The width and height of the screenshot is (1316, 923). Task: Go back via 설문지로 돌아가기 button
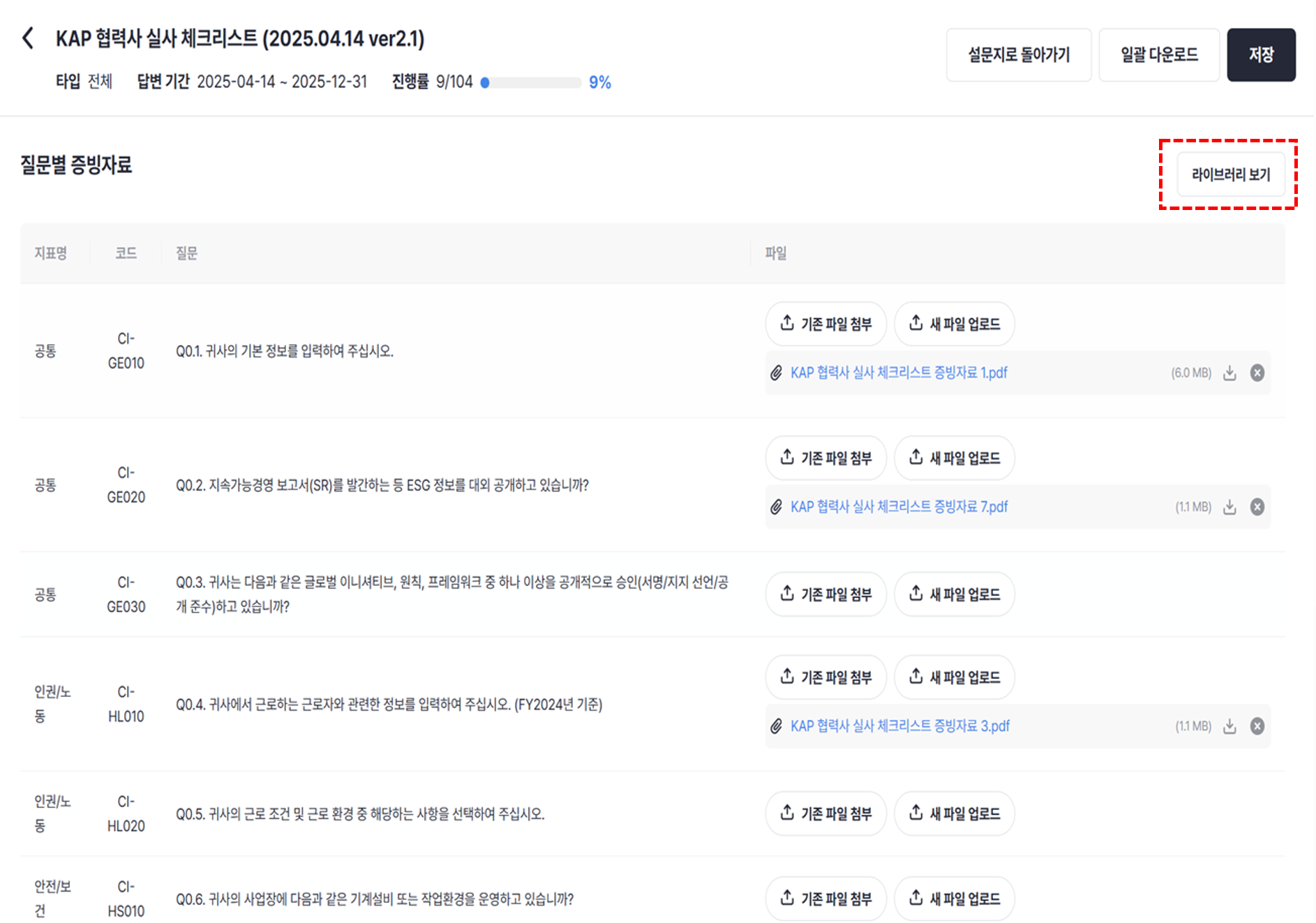(x=1018, y=55)
